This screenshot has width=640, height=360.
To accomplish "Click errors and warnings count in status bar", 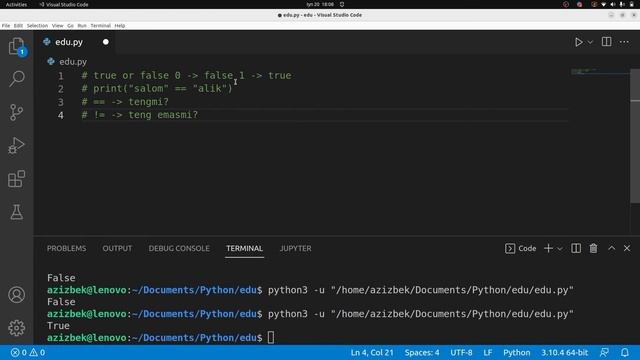I will pyautogui.click(x=28, y=352).
